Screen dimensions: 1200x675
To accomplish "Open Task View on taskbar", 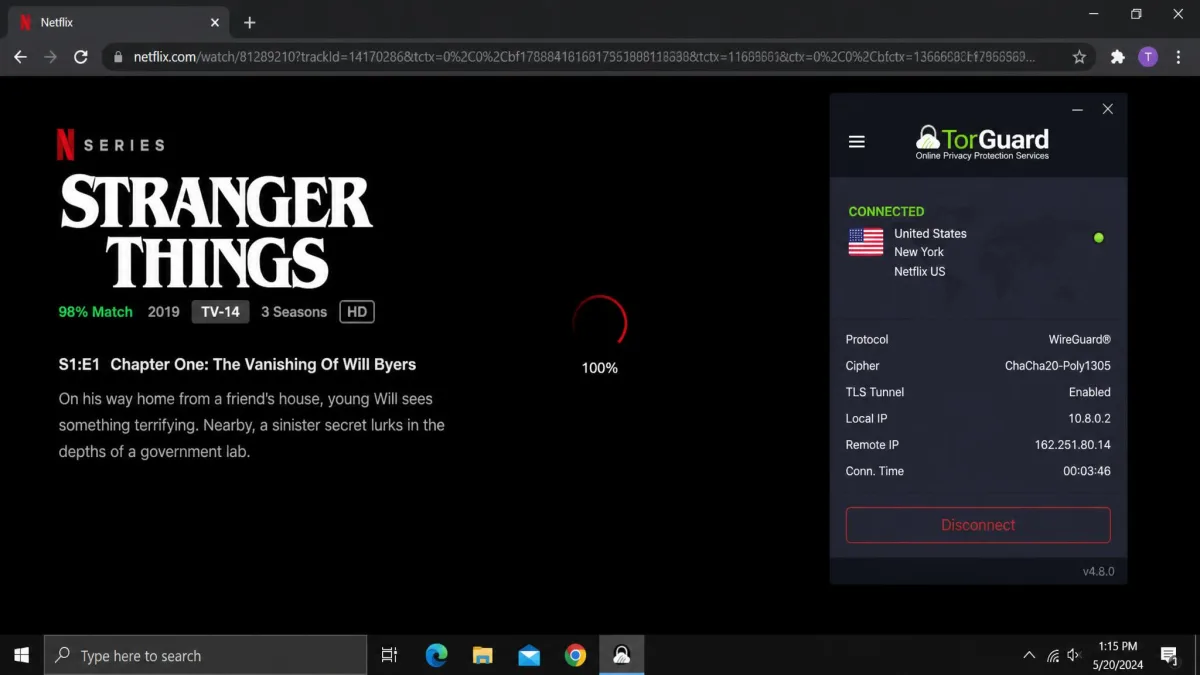I will point(390,655).
